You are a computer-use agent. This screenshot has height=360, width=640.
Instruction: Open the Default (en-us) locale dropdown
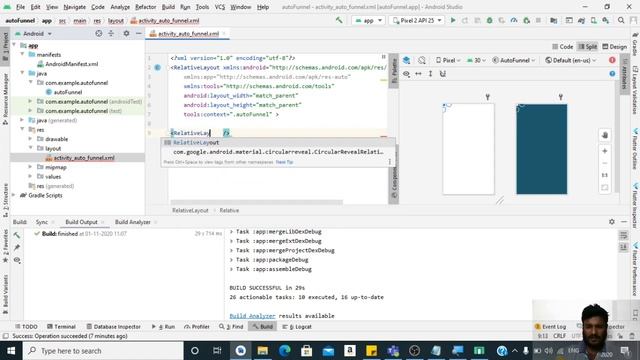coord(571,60)
